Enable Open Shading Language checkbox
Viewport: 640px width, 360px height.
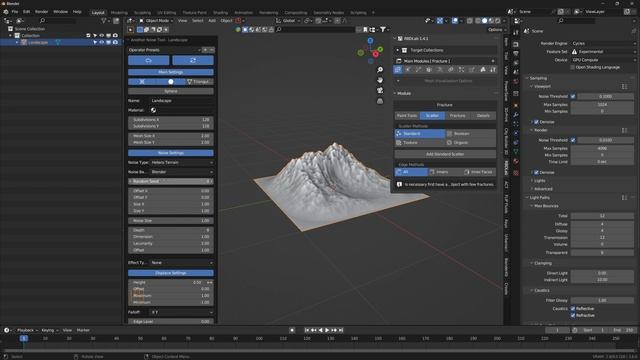tap(572, 67)
